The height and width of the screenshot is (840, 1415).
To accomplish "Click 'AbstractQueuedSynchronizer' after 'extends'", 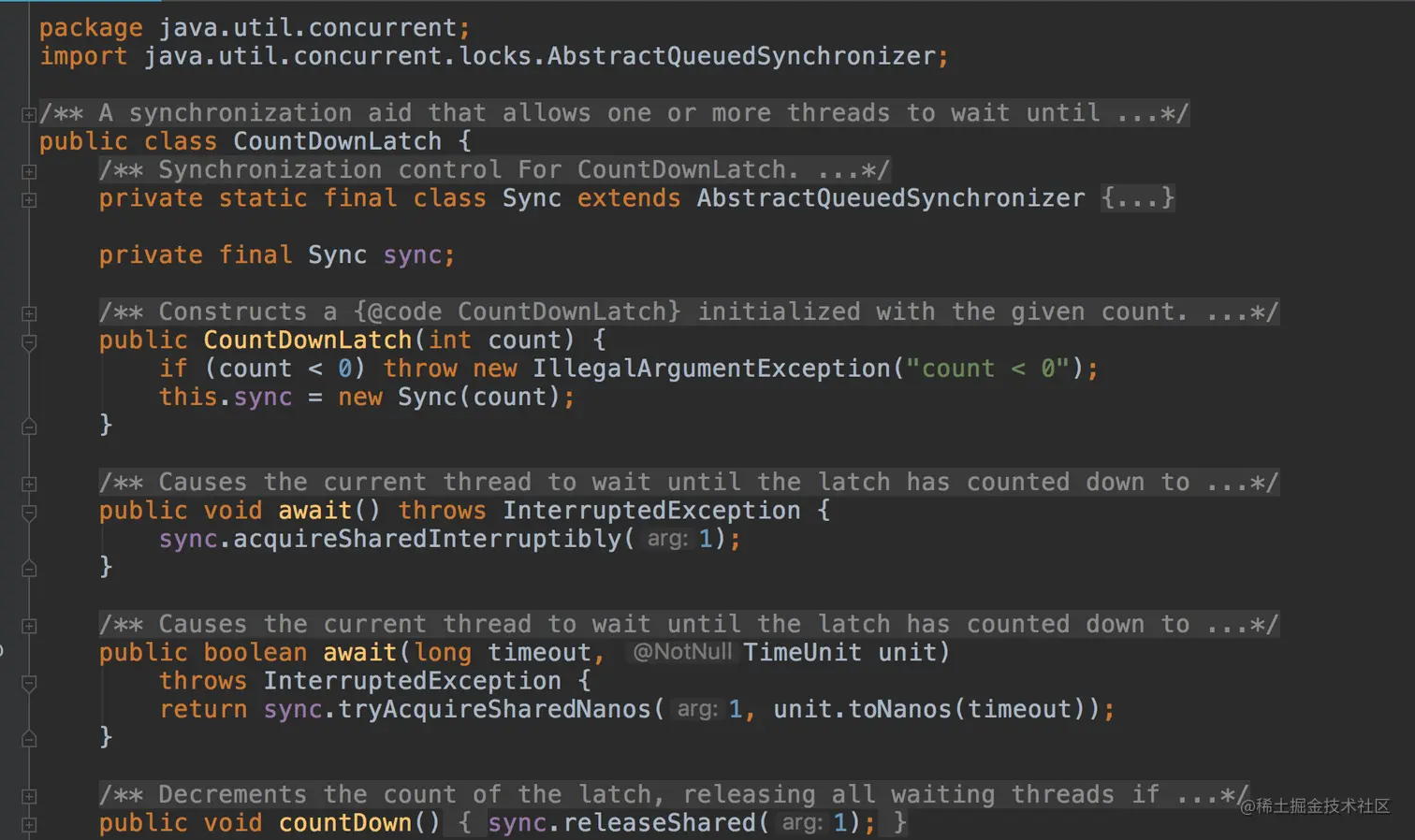I will coord(891,198).
